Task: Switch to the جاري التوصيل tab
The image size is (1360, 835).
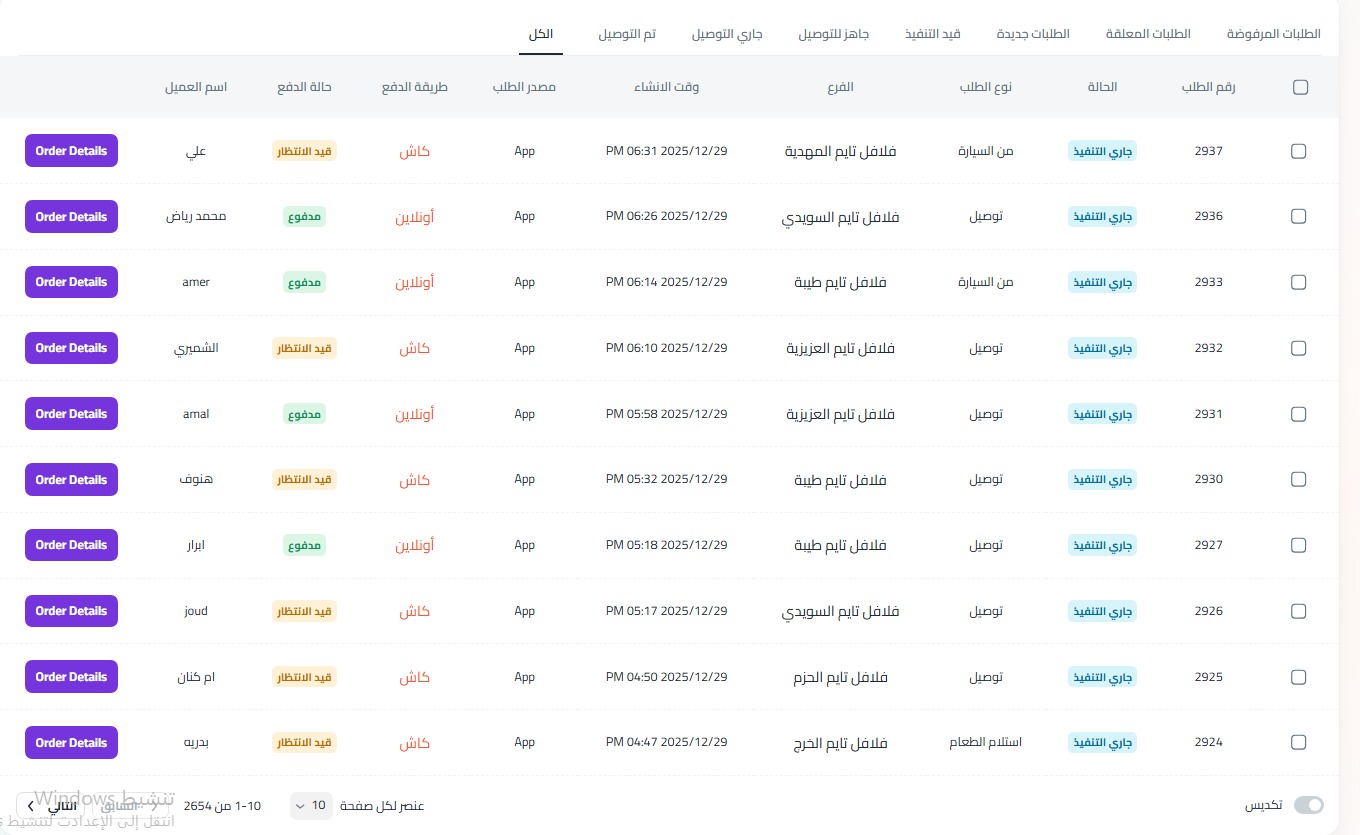Action: (727, 34)
